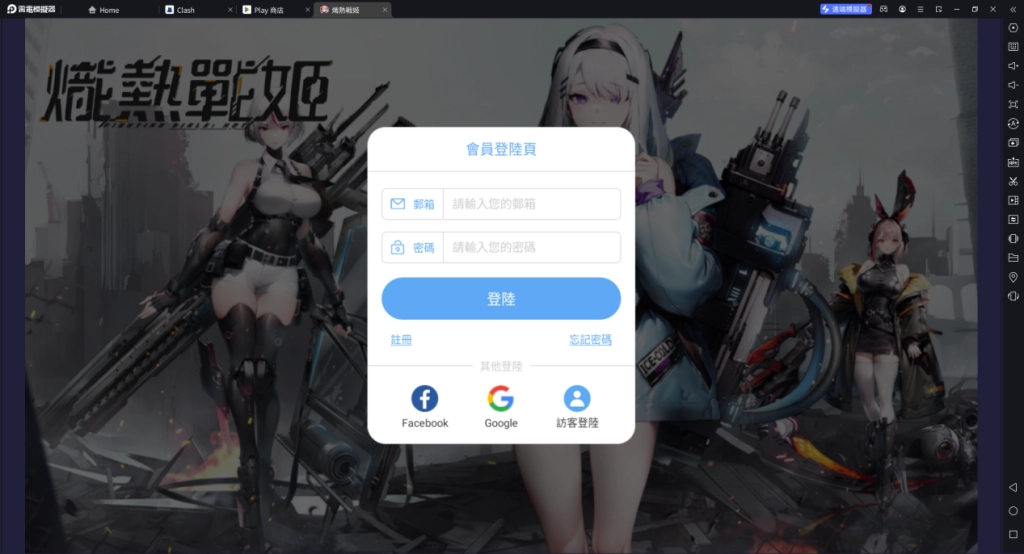This screenshot has height=554, width=1024.
Task: Take screenshot with scissors icon
Action: 1013,181
